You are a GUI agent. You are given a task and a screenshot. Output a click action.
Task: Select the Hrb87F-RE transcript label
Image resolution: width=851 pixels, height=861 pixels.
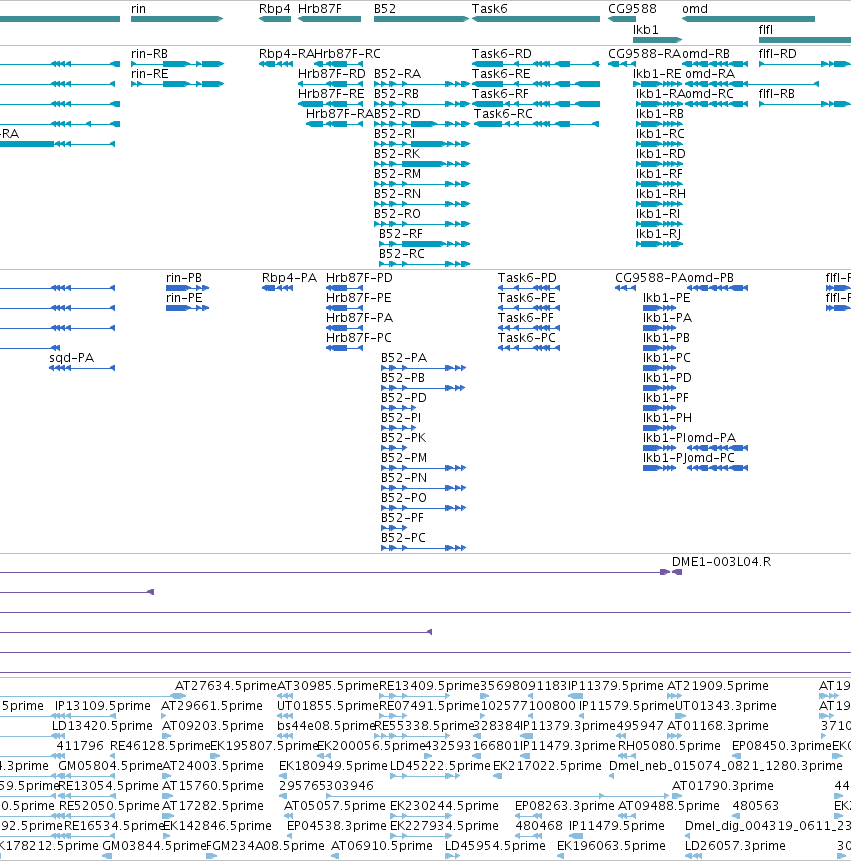pos(331,94)
